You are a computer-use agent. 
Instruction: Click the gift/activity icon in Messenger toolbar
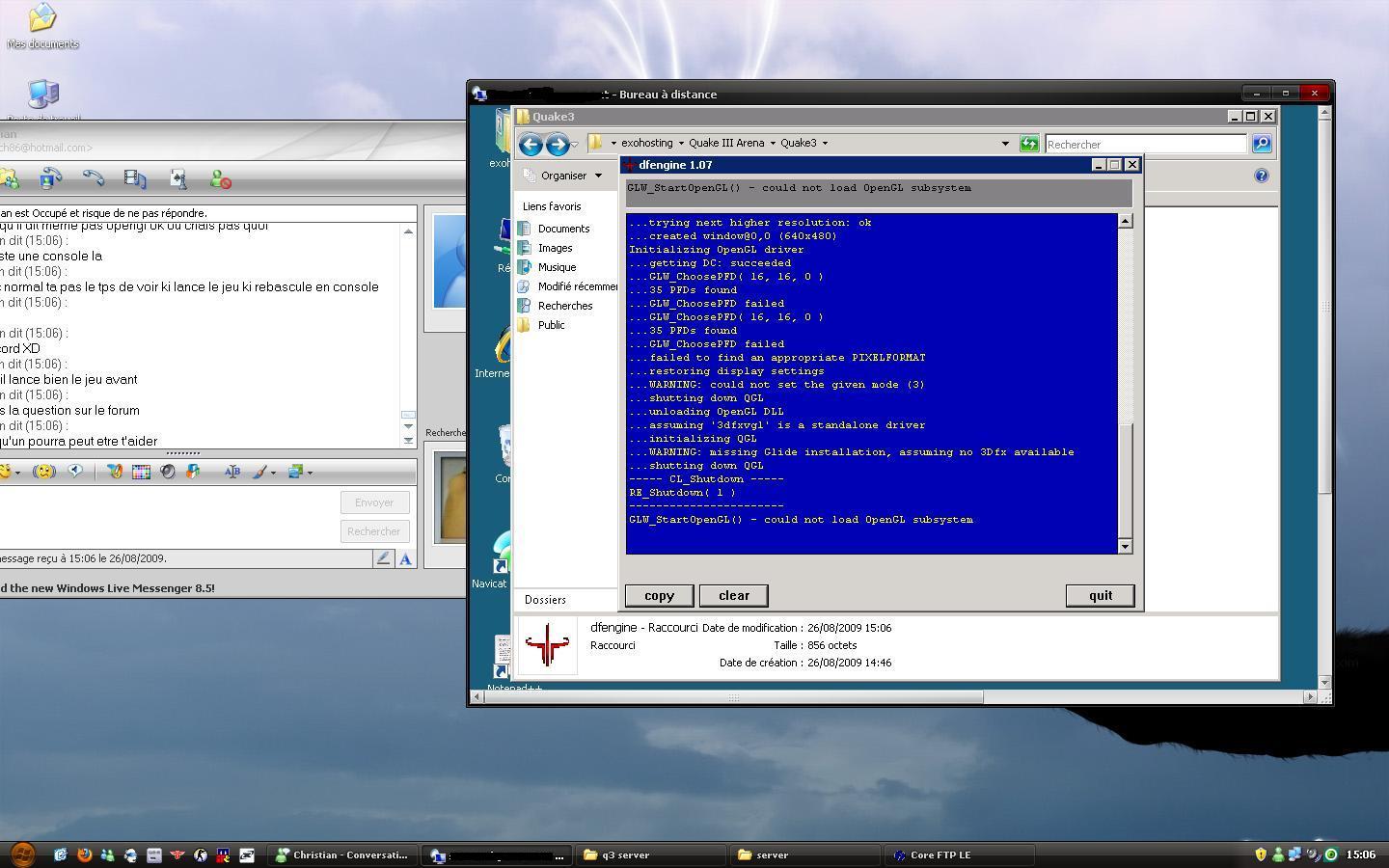coord(193,472)
